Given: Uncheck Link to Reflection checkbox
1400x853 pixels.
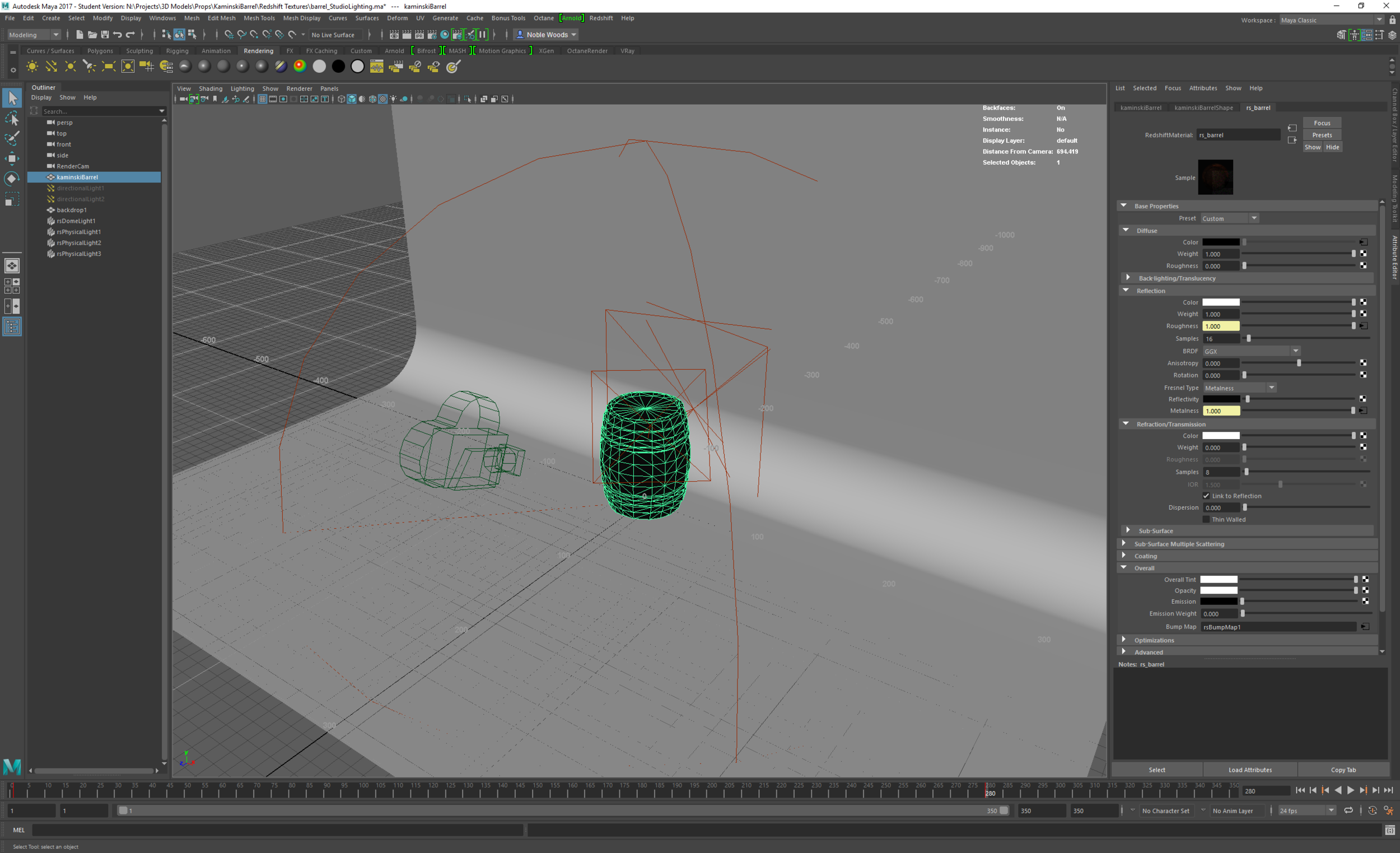Looking at the screenshot, I should (x=1206, y=496).
